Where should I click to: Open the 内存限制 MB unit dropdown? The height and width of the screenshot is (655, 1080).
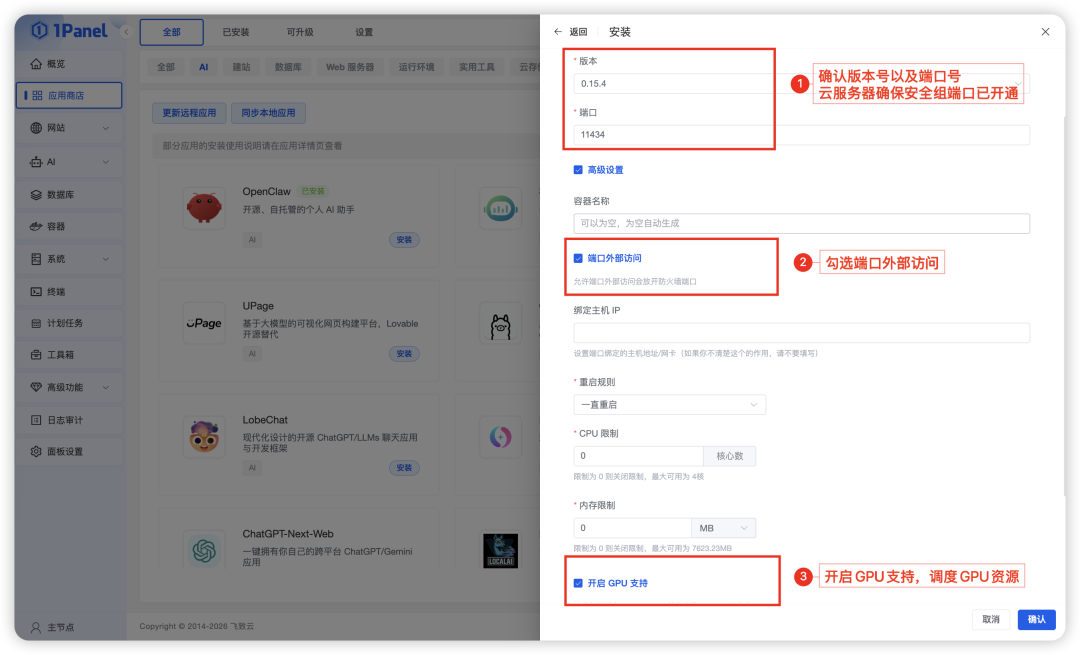pyautogui.click(x=723, y=528)
